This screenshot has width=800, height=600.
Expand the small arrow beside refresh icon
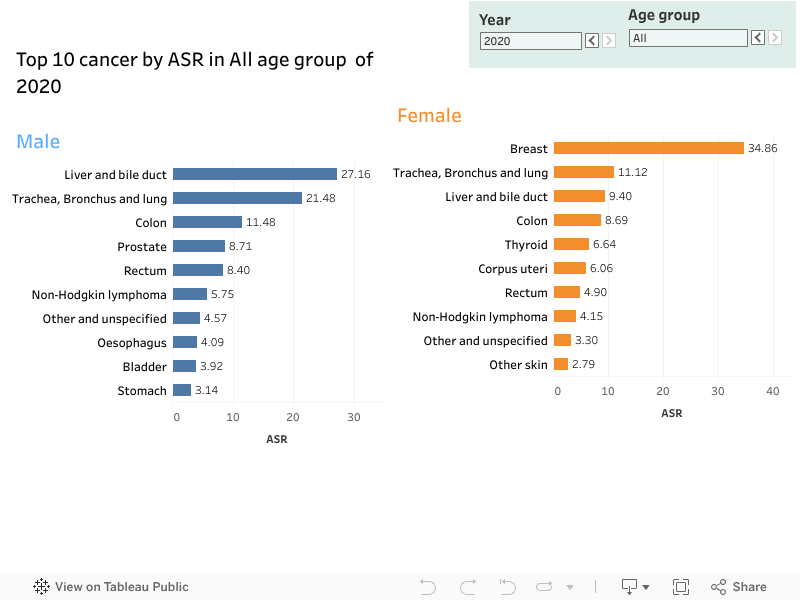(570, 588)
